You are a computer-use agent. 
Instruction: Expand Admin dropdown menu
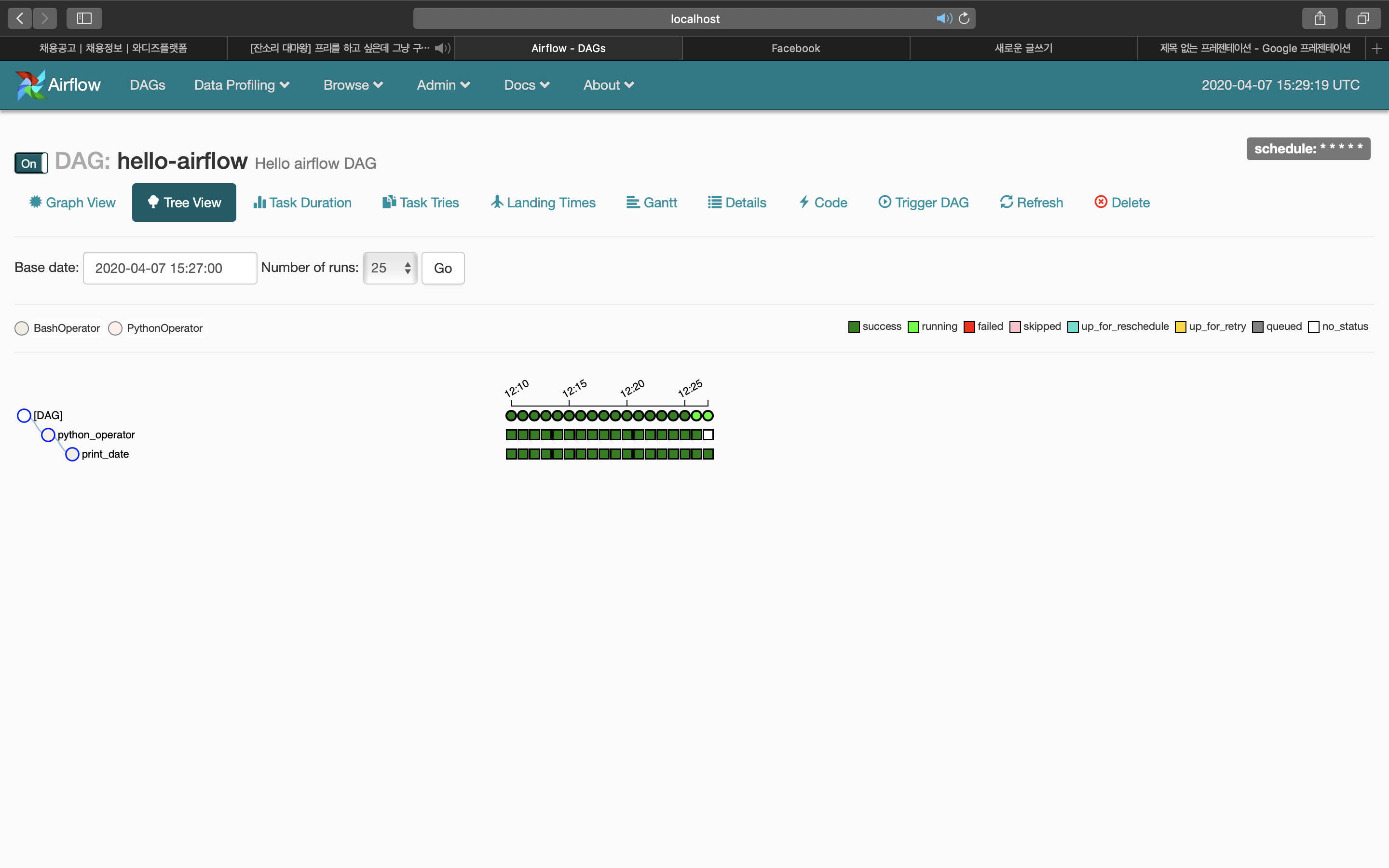[443, 85]
